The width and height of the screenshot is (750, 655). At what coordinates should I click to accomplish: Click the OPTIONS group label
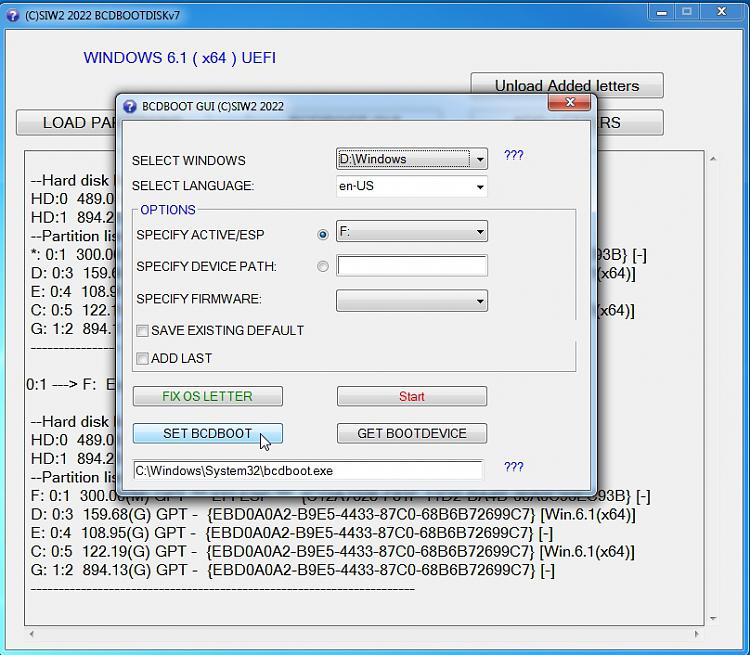tap(168, 210)
